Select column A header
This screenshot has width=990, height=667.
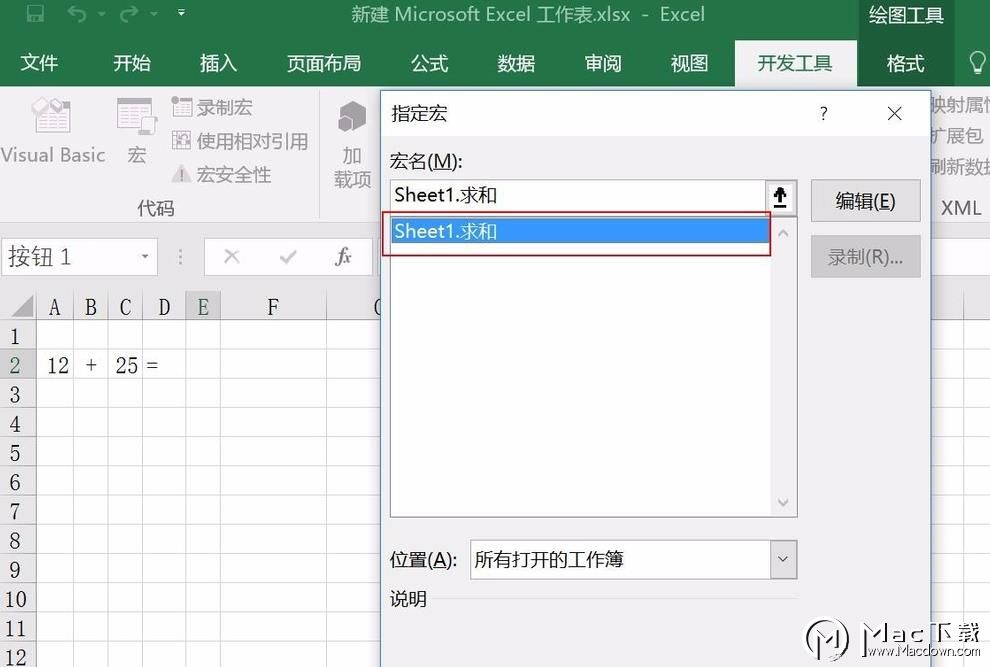pos(55,307)
